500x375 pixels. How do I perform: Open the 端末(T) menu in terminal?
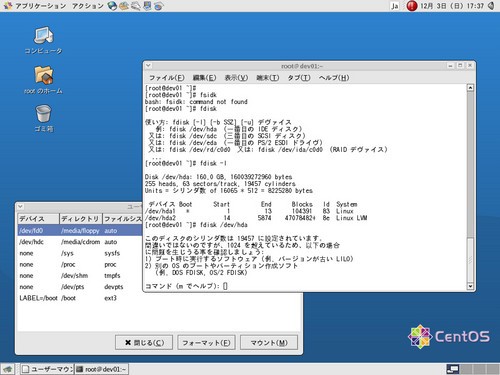268,78
